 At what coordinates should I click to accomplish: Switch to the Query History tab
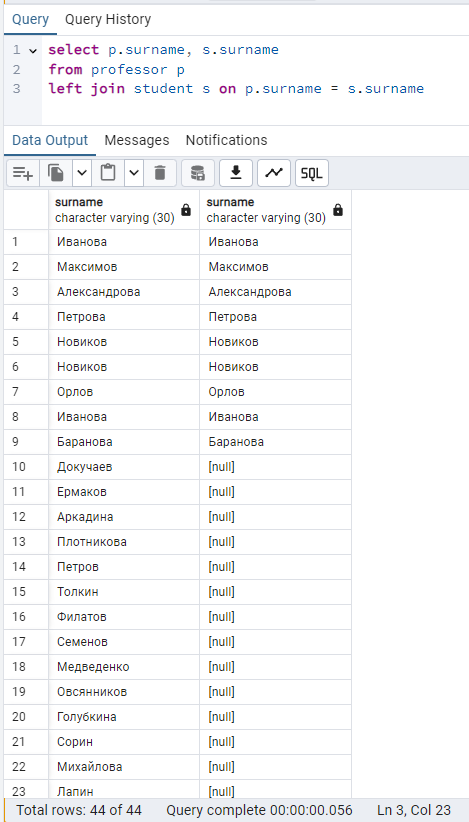108,20
